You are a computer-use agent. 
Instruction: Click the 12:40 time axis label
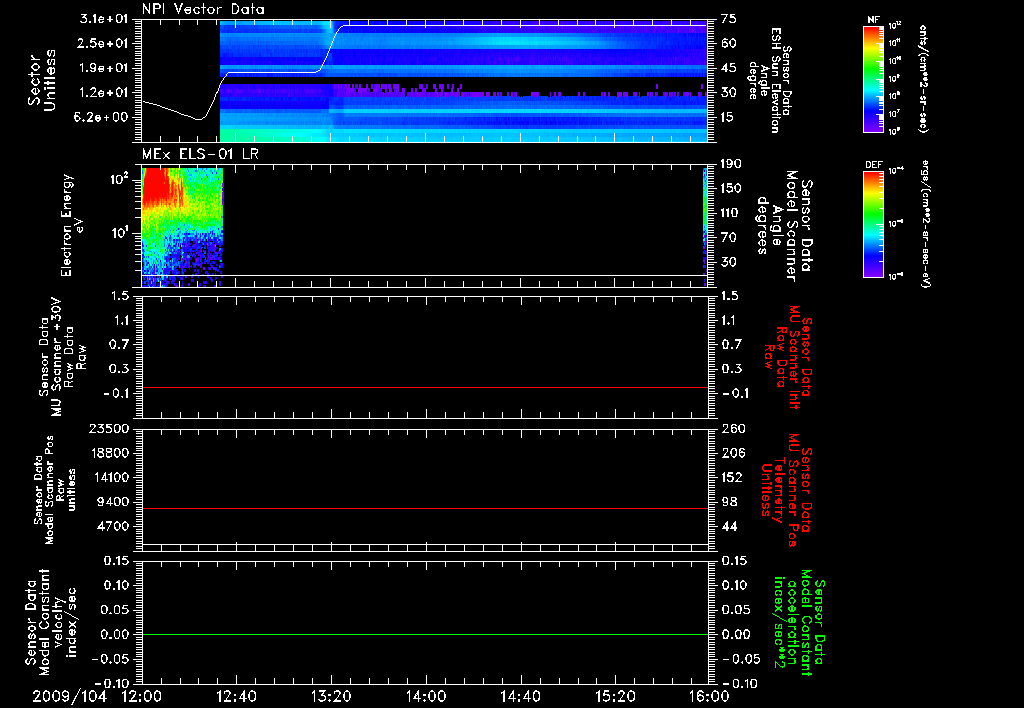[x=236, y=696]
